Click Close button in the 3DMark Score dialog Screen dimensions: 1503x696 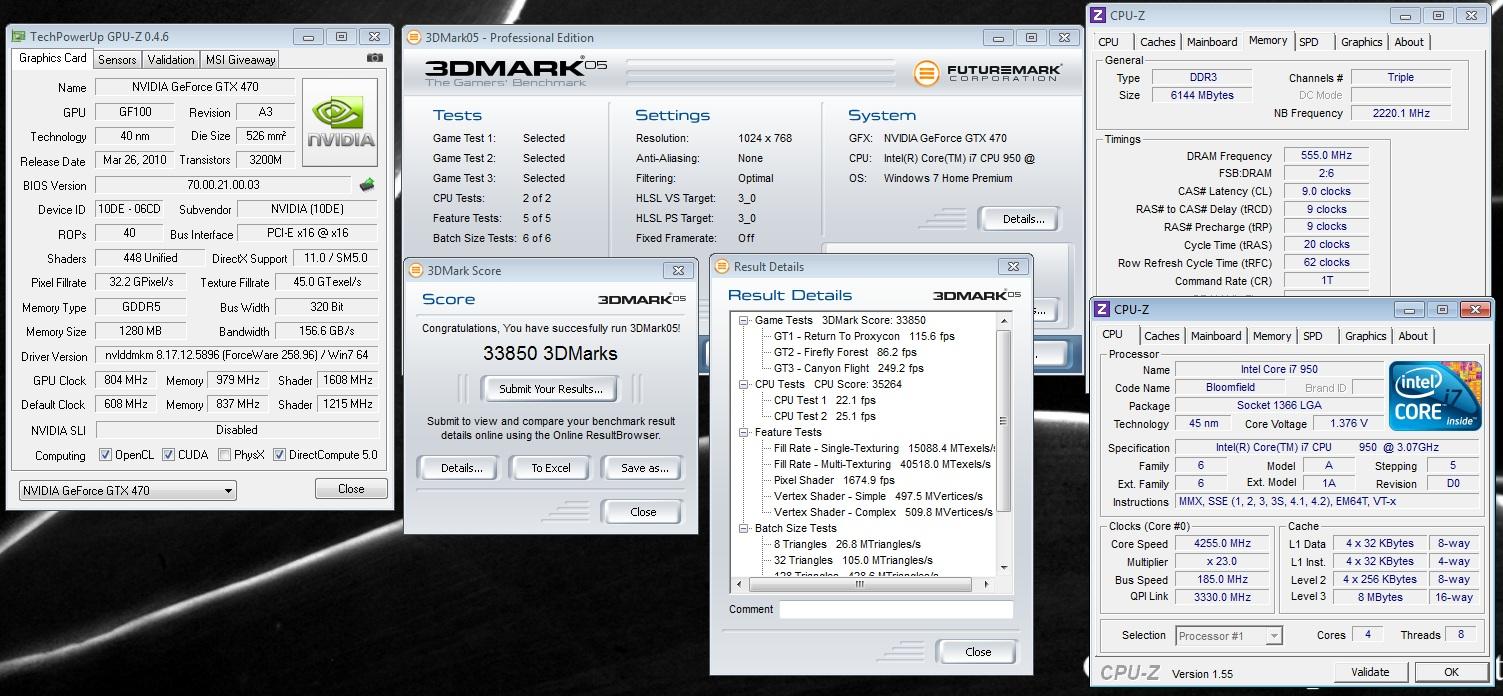[x=643, y=512]
